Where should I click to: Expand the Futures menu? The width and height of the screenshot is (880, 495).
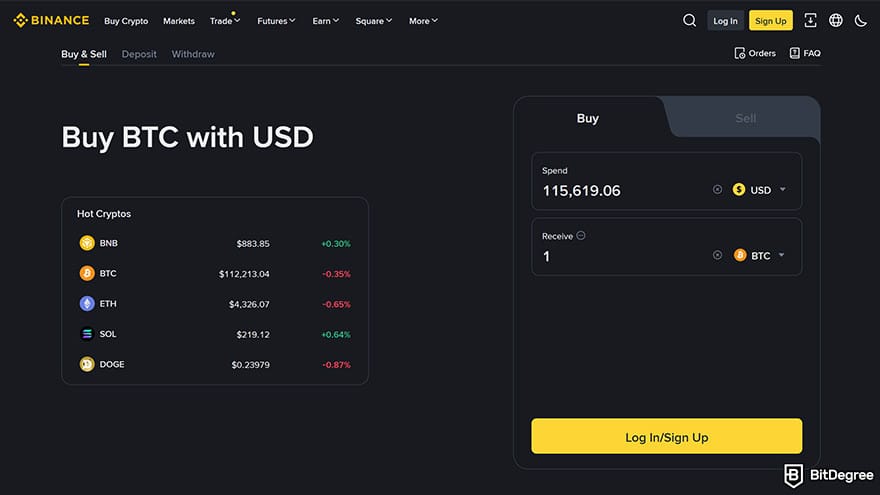[x=276, y=21]
